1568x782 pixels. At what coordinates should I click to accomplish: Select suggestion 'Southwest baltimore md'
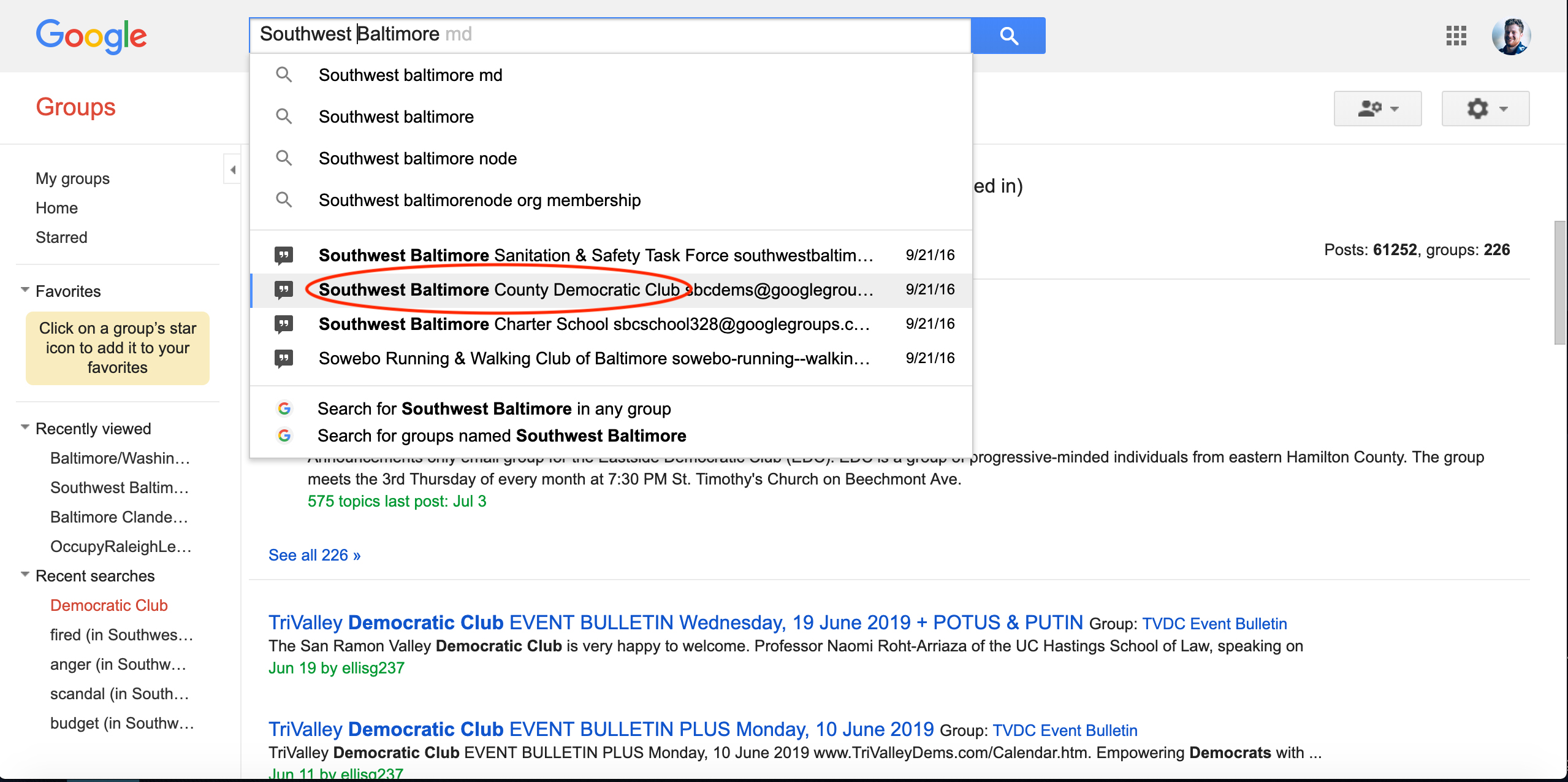click(x=611, y=75)
